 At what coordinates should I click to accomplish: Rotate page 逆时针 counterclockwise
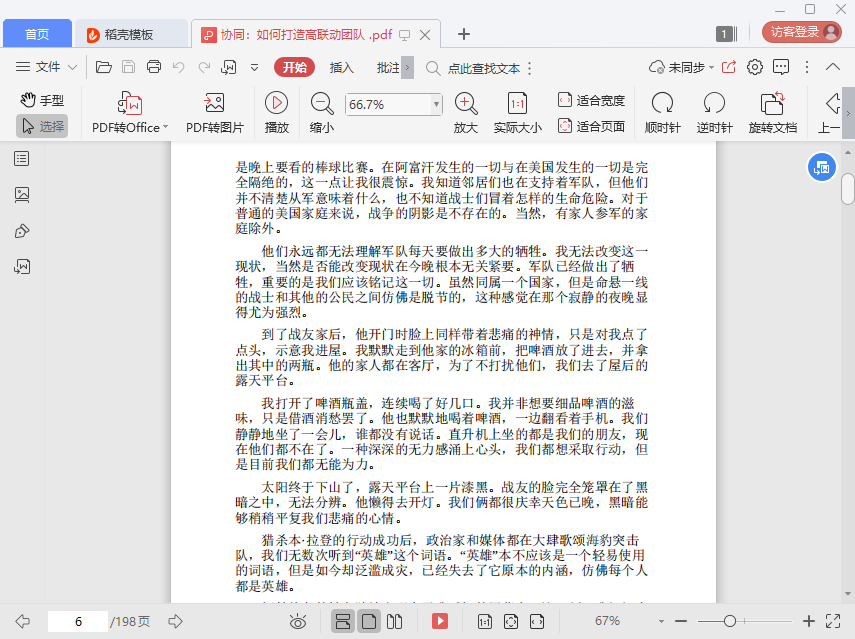coord(714,112)
